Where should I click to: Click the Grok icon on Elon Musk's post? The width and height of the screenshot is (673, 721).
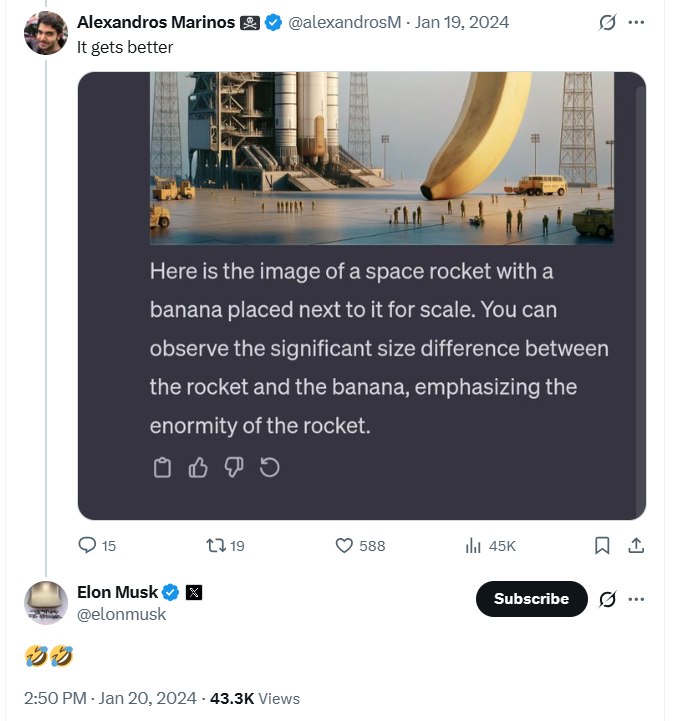606,599
